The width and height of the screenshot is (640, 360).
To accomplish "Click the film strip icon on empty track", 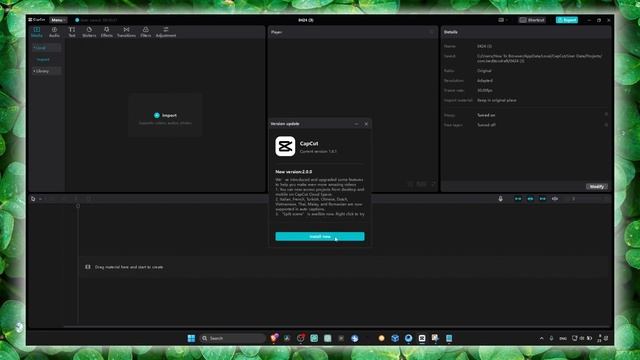I will click(88, 267).
